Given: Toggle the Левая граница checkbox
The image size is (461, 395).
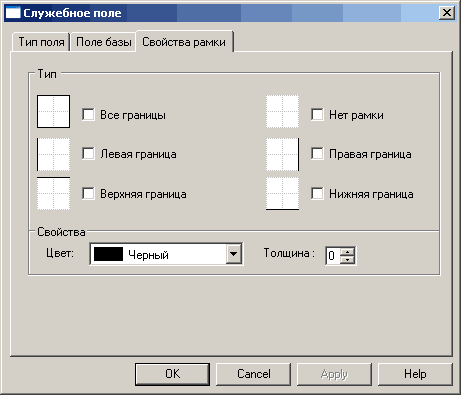Looking at the screenshot, I should (88, 154).
